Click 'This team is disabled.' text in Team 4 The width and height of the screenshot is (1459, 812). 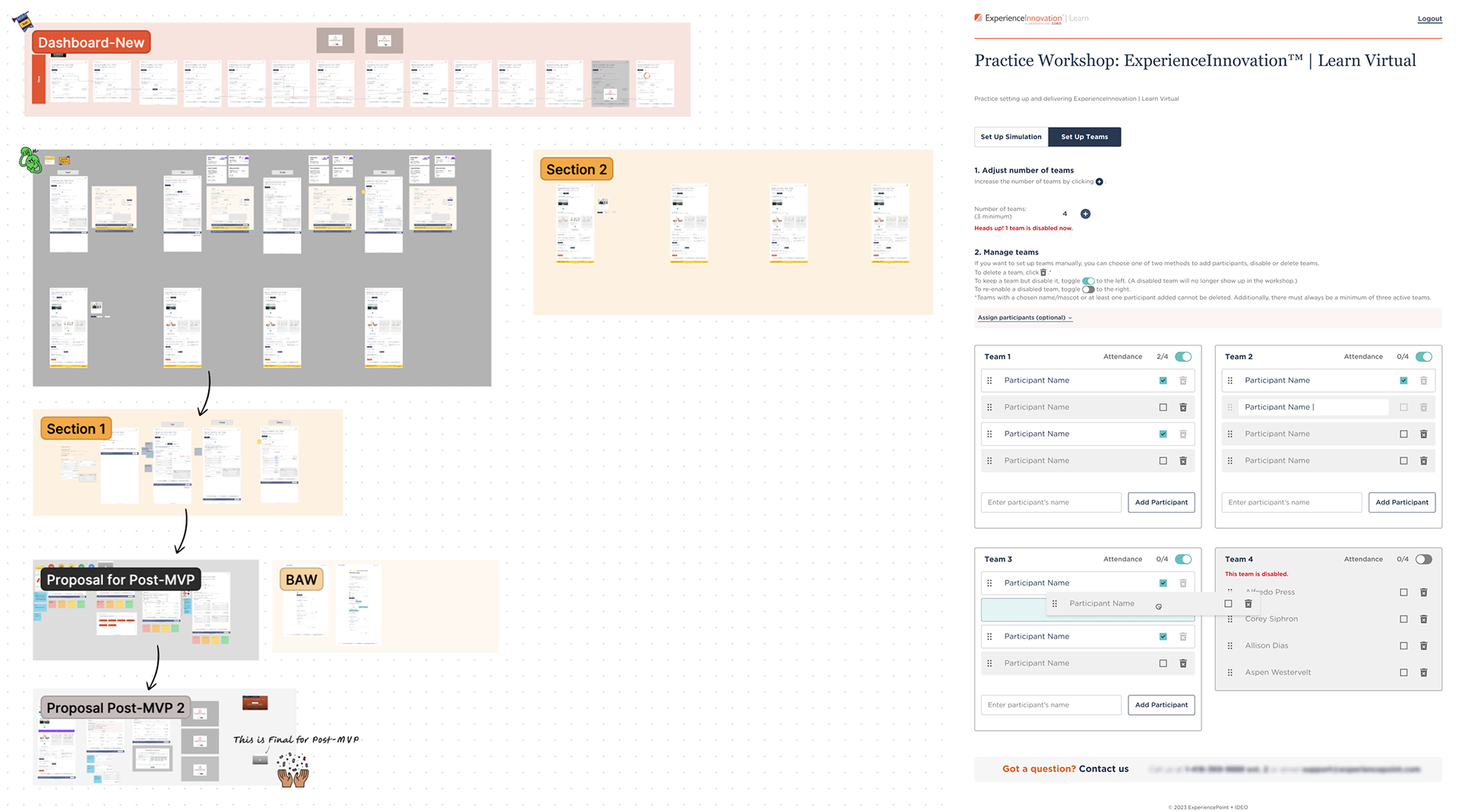(1256, 574)
